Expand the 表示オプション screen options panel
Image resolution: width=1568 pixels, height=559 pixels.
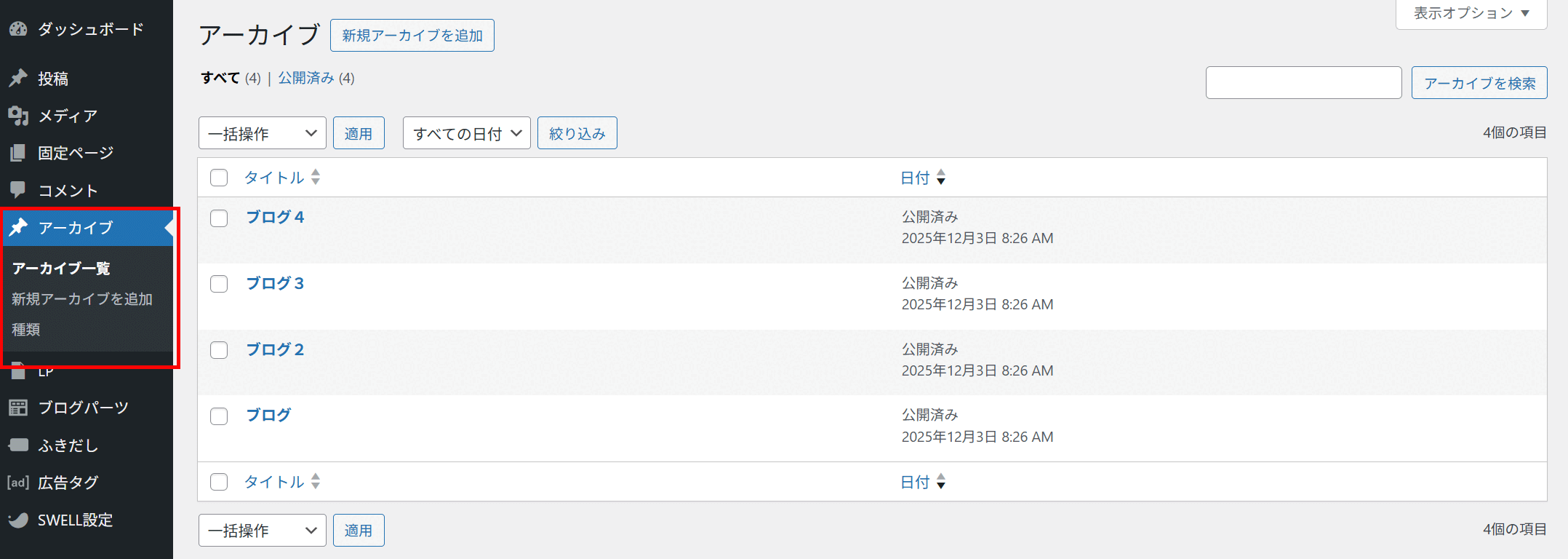tap(1471, 13)
